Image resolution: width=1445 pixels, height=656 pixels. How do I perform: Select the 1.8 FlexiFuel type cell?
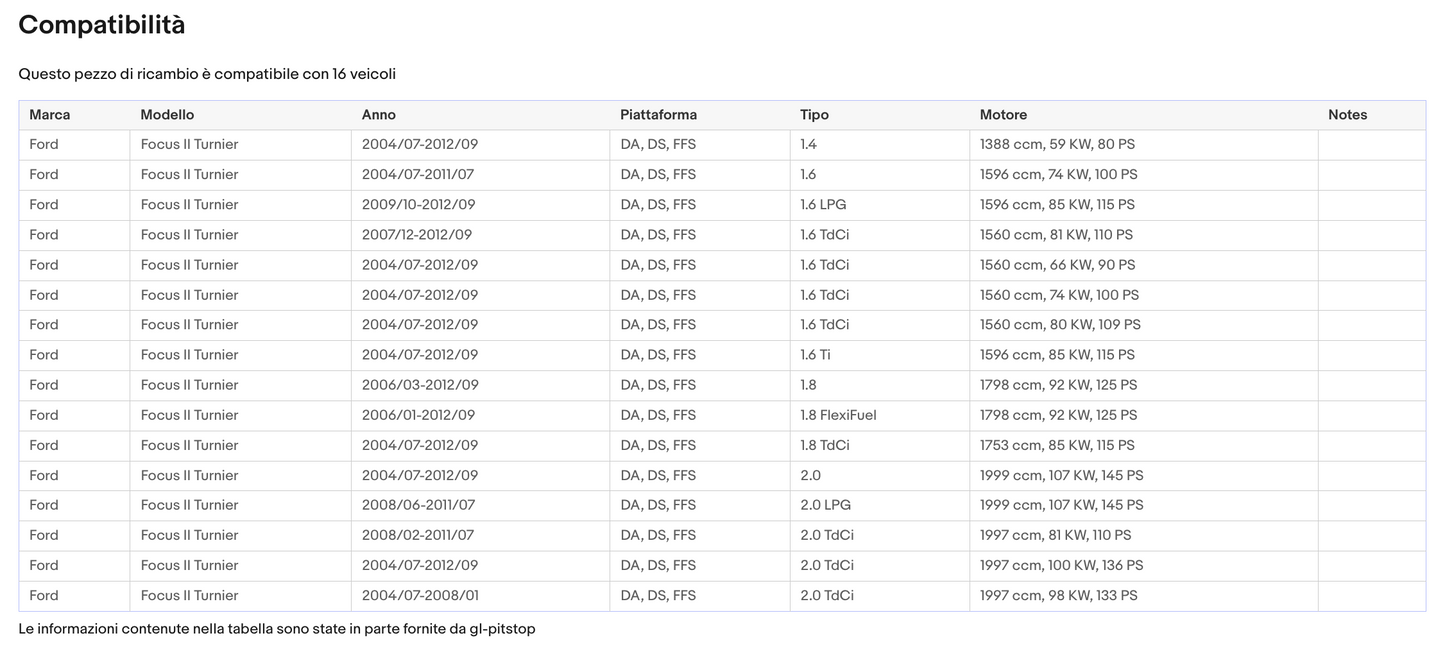pyautogui.click(x=838, y=415)
